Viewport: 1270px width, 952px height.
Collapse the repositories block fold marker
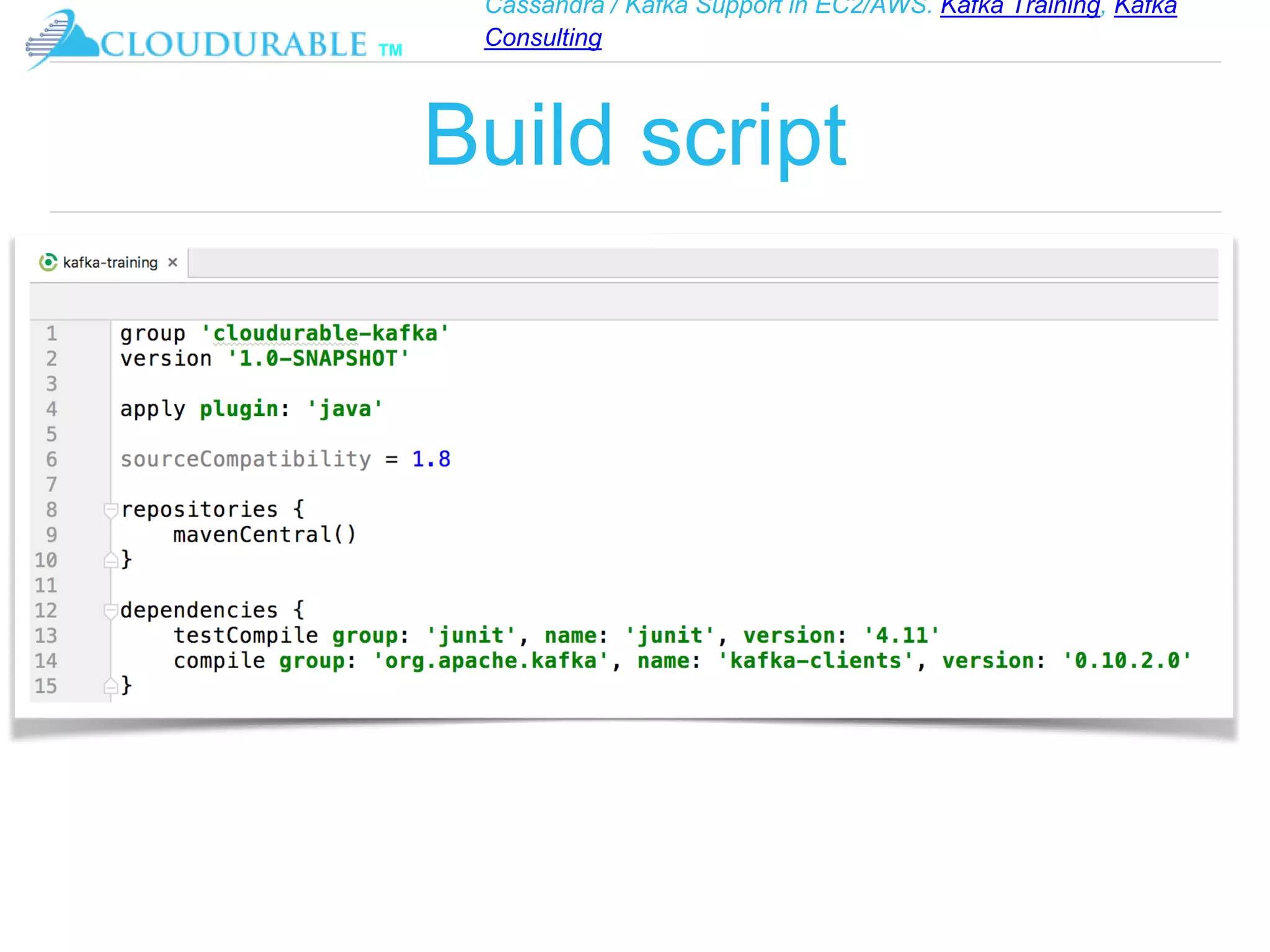(x=111, y=510)
